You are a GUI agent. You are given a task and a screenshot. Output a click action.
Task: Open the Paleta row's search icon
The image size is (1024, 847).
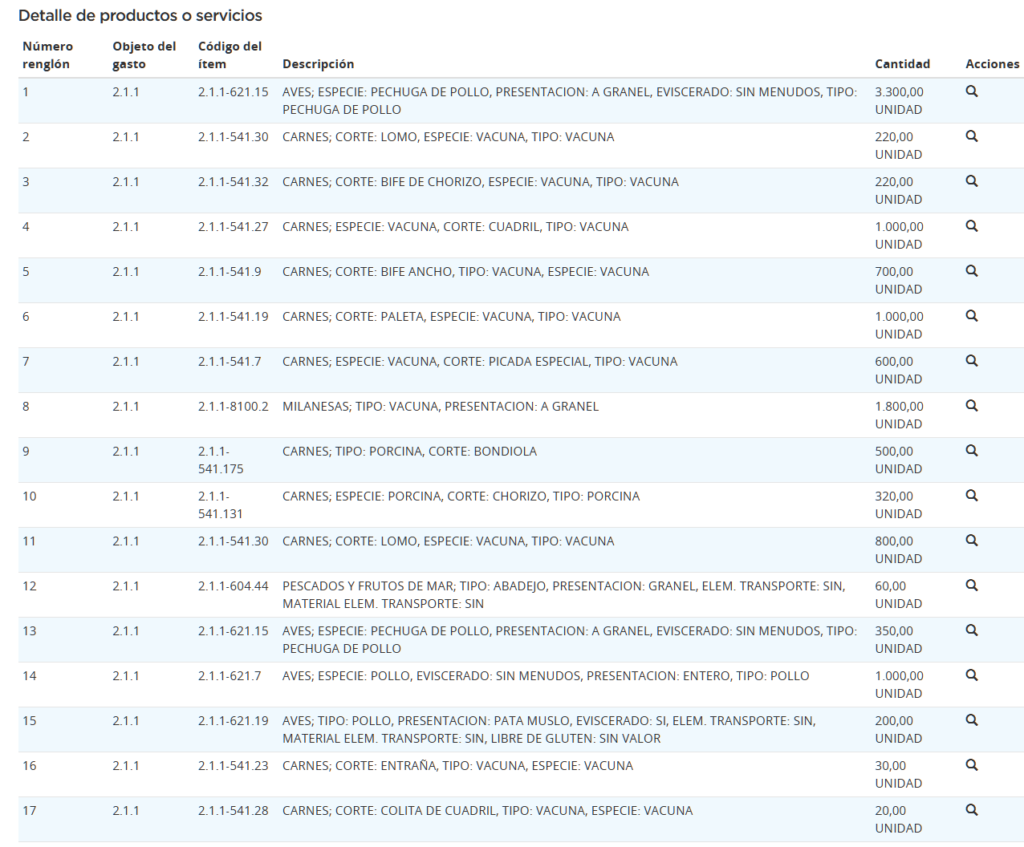970,316
